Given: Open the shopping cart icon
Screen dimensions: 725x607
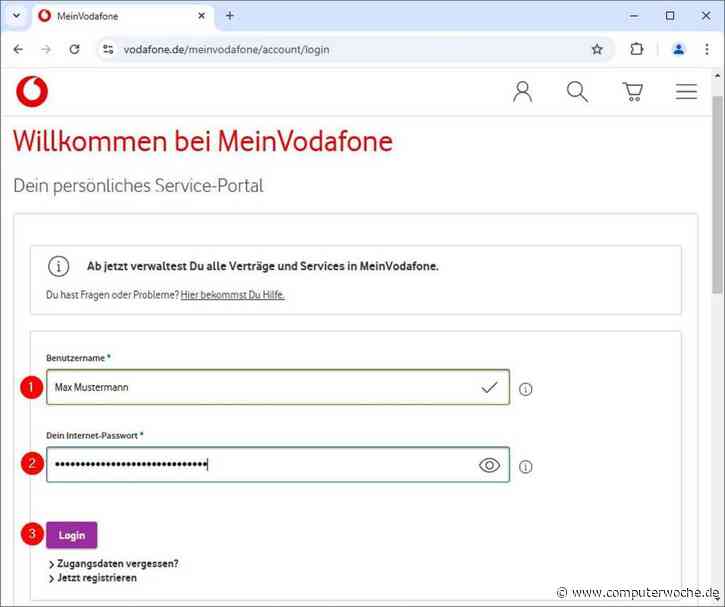Looking at the screenshot, I should (633, 92).
